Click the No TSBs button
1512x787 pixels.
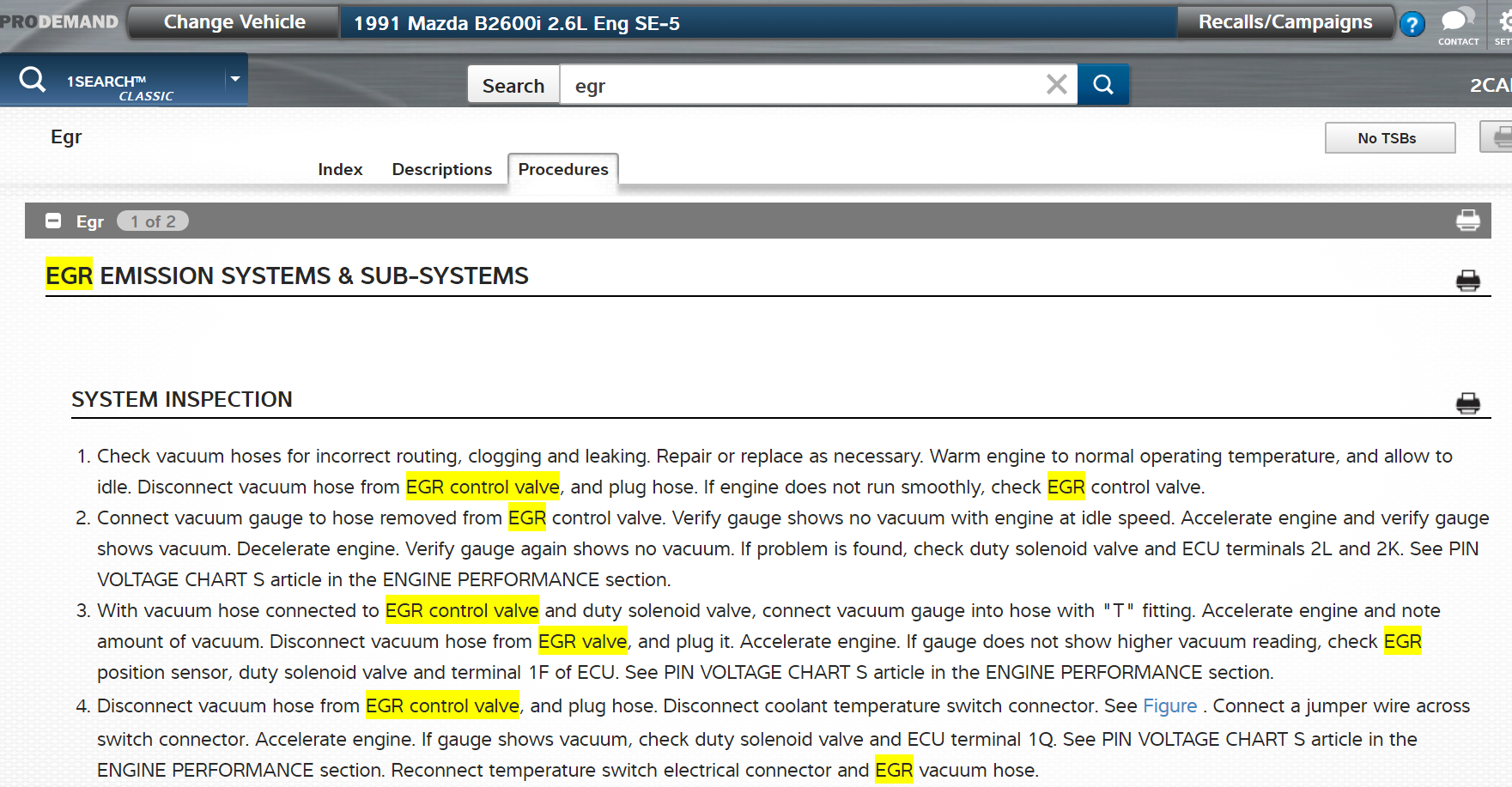[1390, 137]
